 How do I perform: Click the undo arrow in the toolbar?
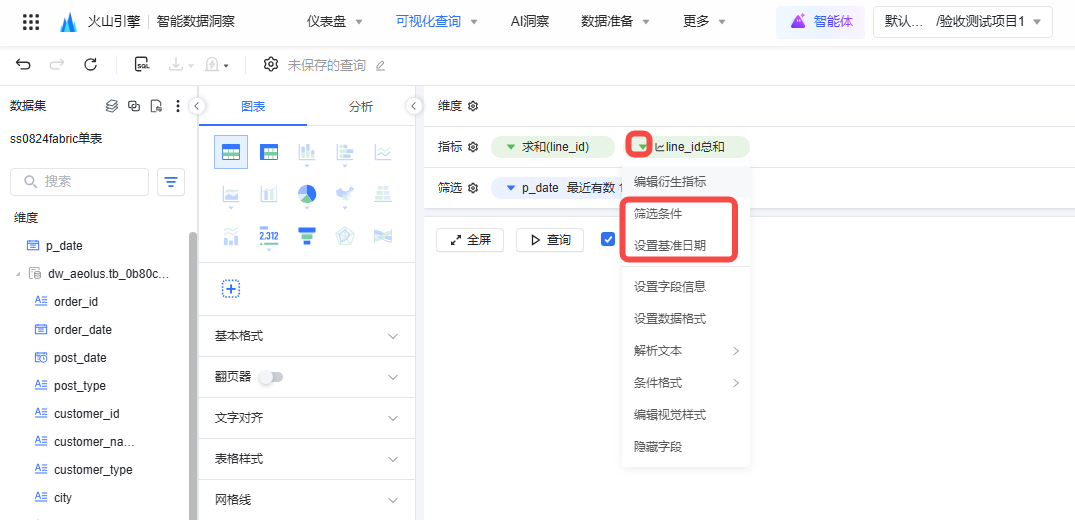point(24,65)
